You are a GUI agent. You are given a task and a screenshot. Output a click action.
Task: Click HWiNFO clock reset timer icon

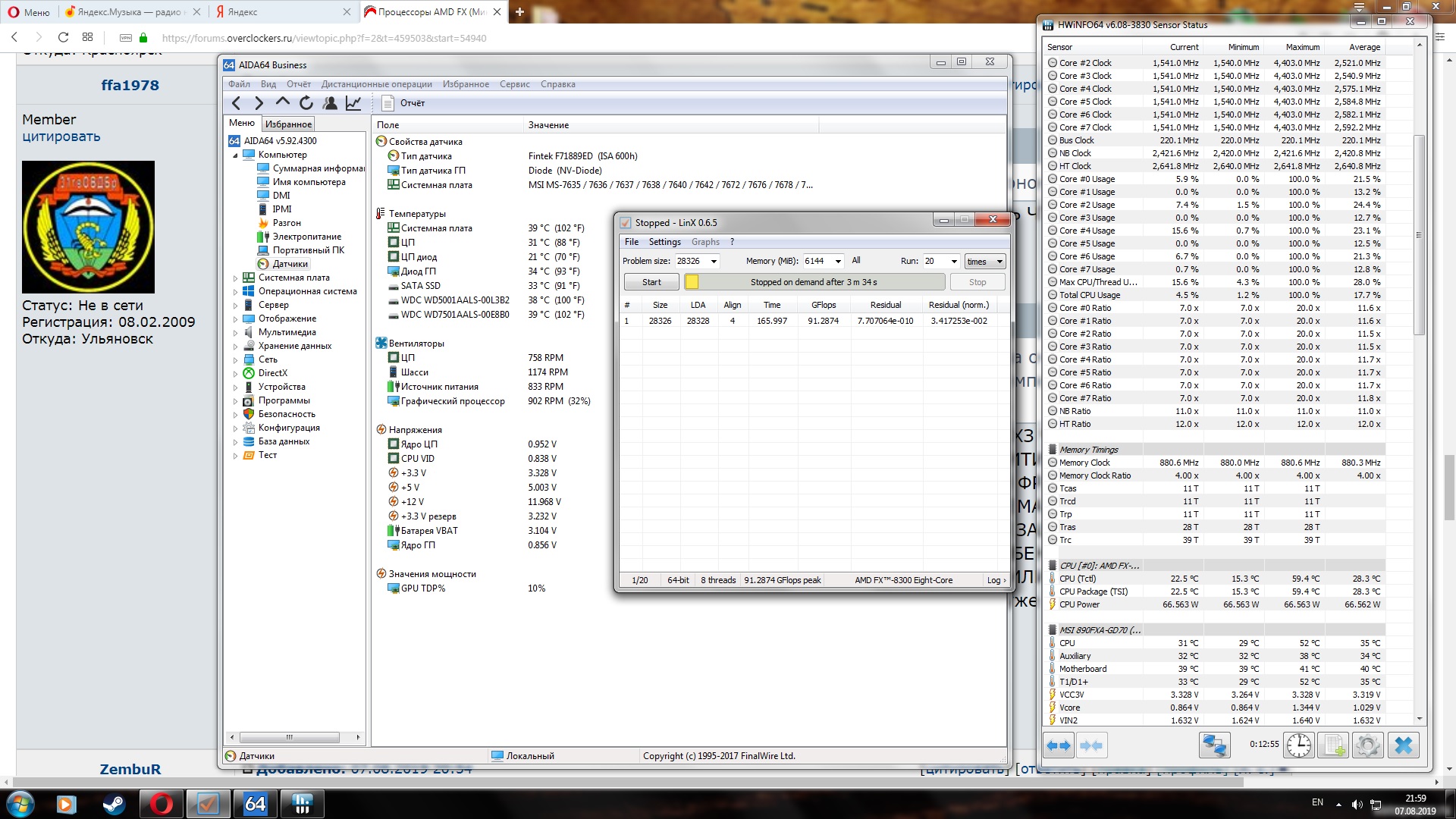pyautogui.click(x=1298, y=745)
